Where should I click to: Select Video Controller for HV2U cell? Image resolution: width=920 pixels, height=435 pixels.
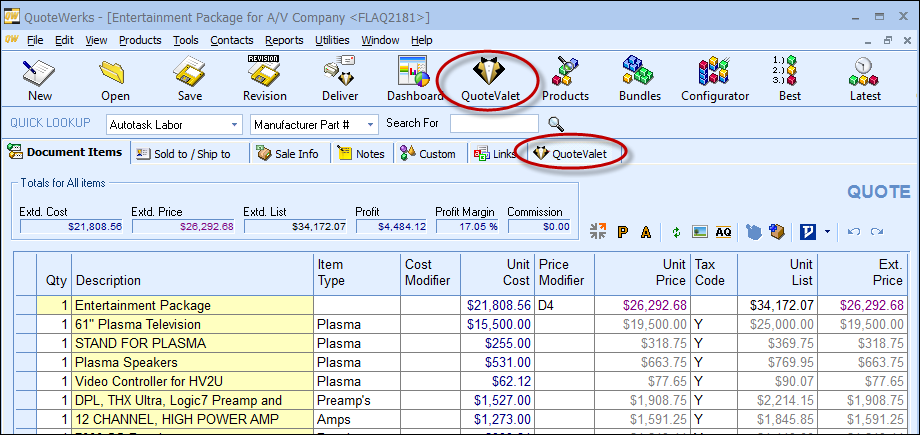[193, 382]
